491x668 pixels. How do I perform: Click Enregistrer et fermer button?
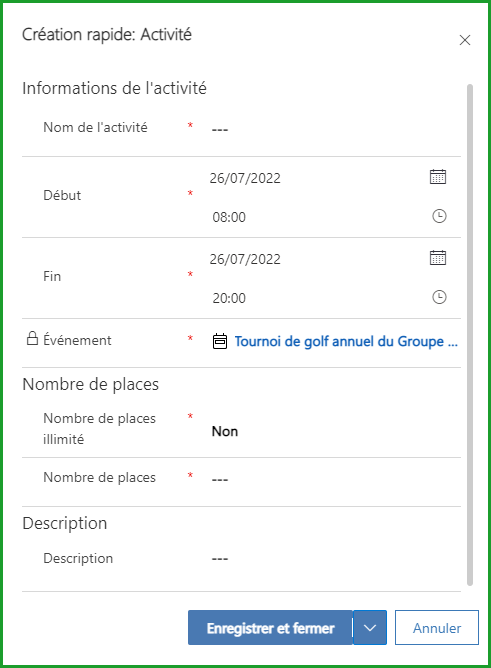click(x=270, y=628)
